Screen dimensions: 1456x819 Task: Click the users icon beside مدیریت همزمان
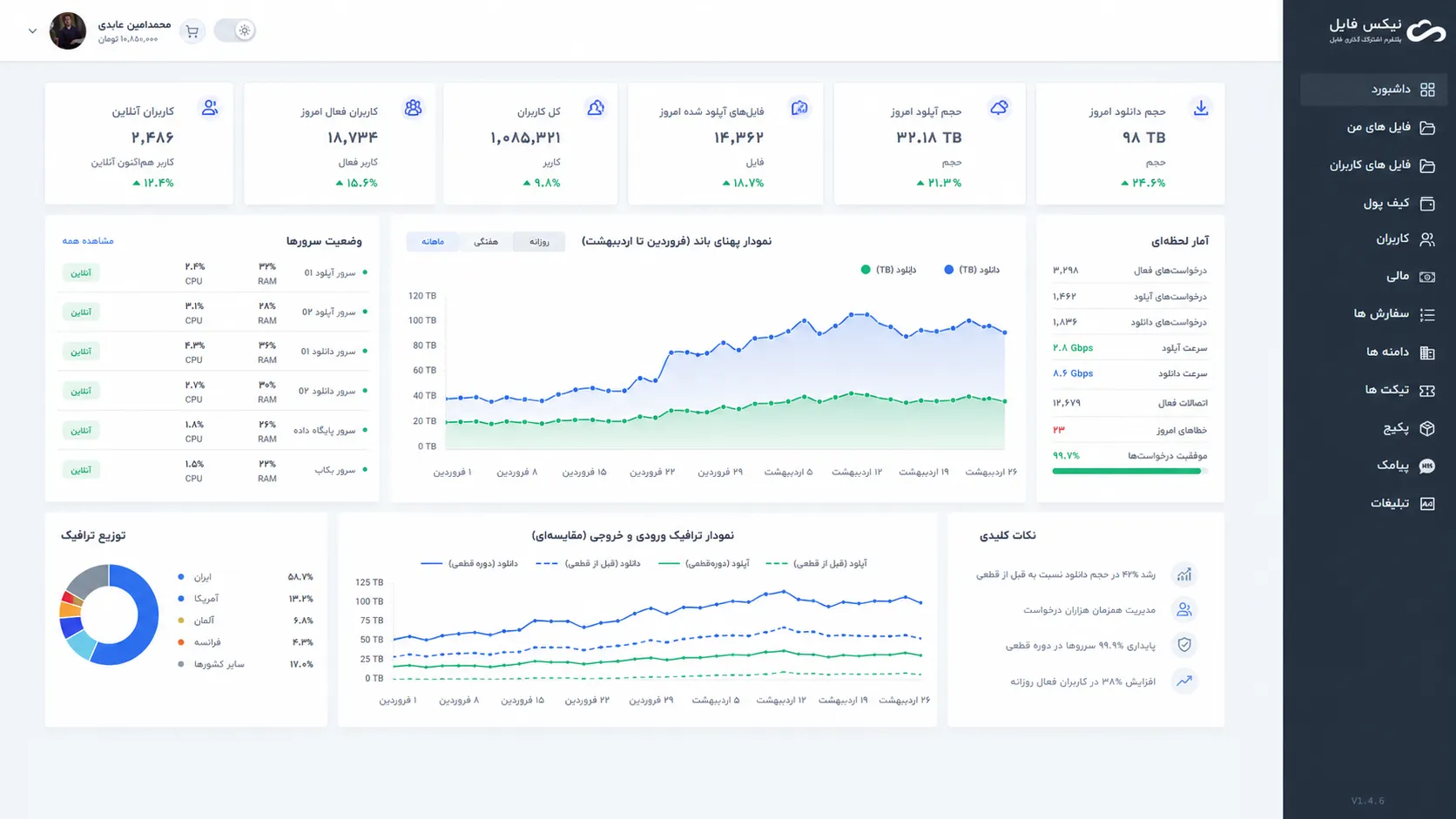pyautogui.click(x=1184, y=610)
